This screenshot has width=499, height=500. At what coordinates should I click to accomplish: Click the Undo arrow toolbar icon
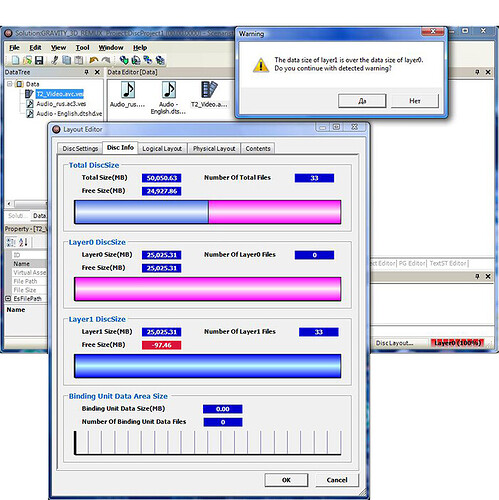(94, 60)
